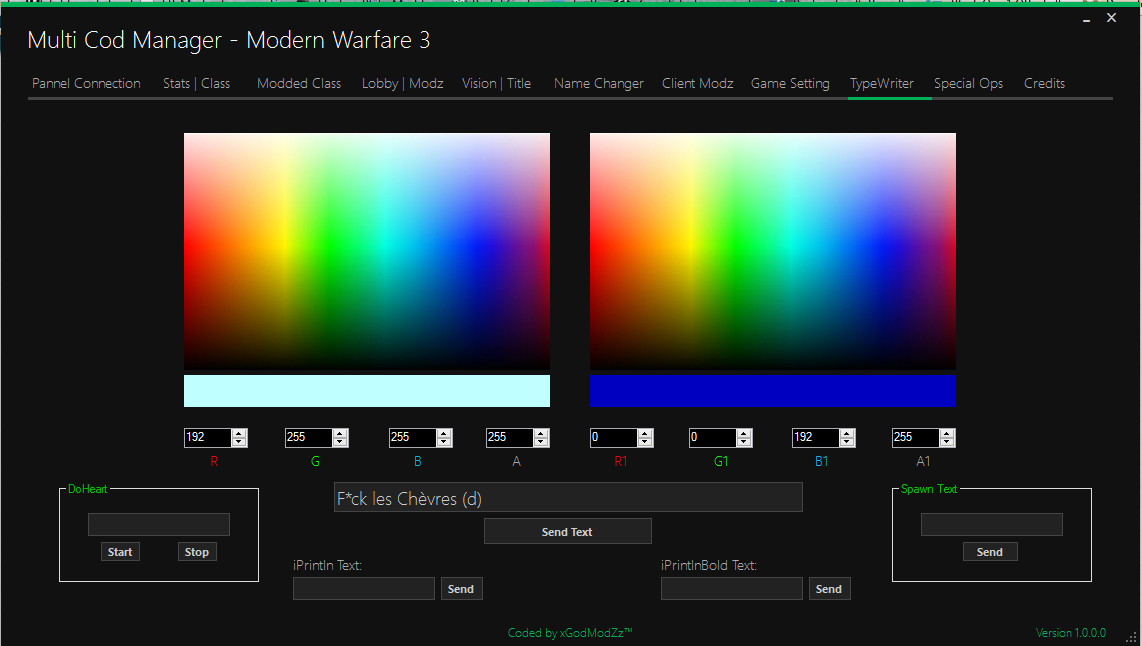Screen dimensions: 1142x646
Task: Click the typewriter text field with F*ck les Chèvres
Action: (x=568, y=497)
